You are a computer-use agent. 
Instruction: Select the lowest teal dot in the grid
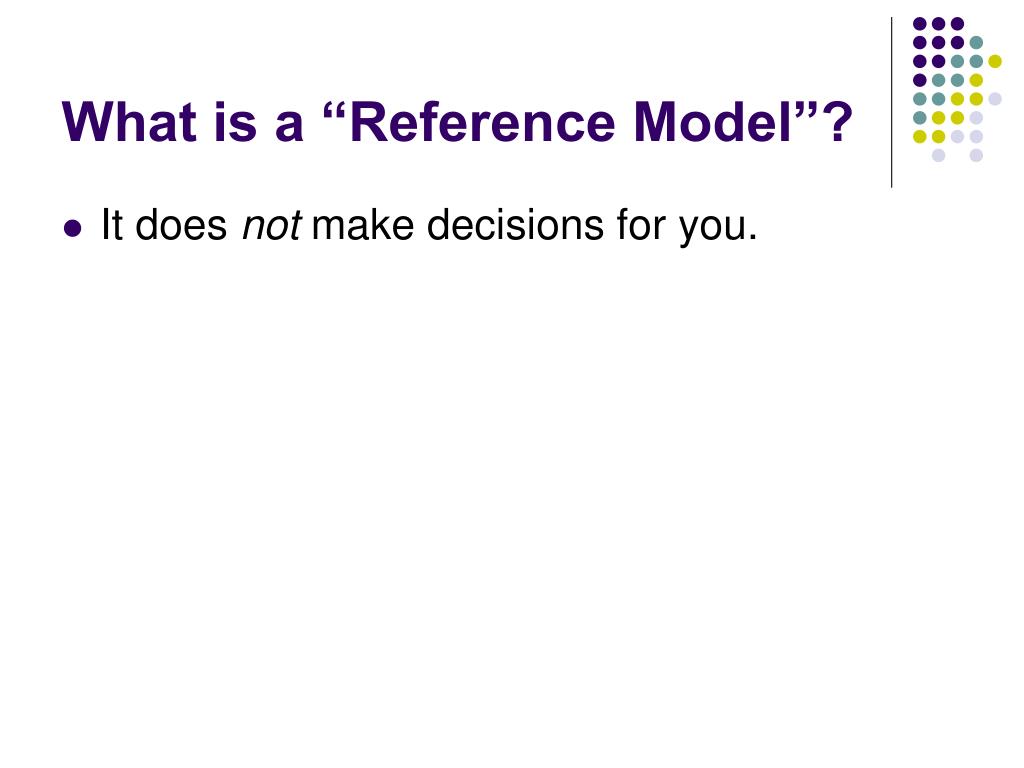(920, 118)
